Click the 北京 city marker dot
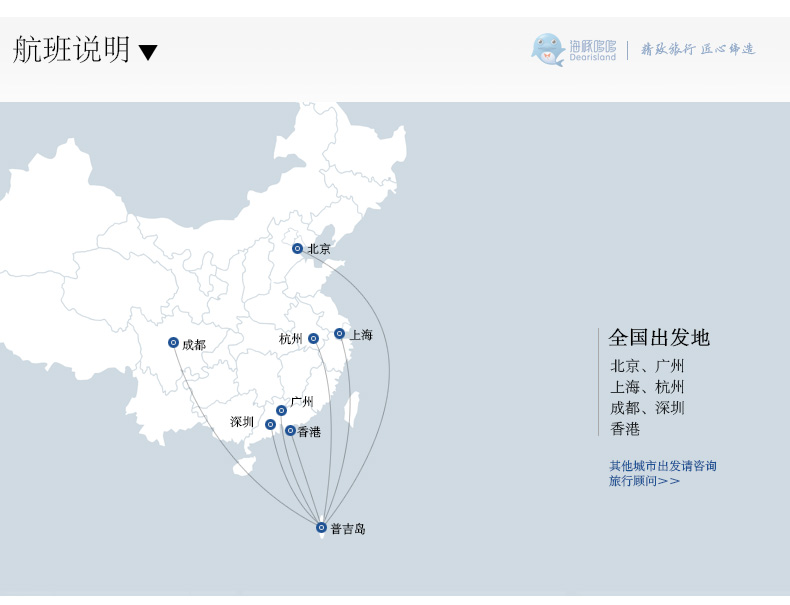The height and width of the screenshot is (605, 790). tap(297, 248)
